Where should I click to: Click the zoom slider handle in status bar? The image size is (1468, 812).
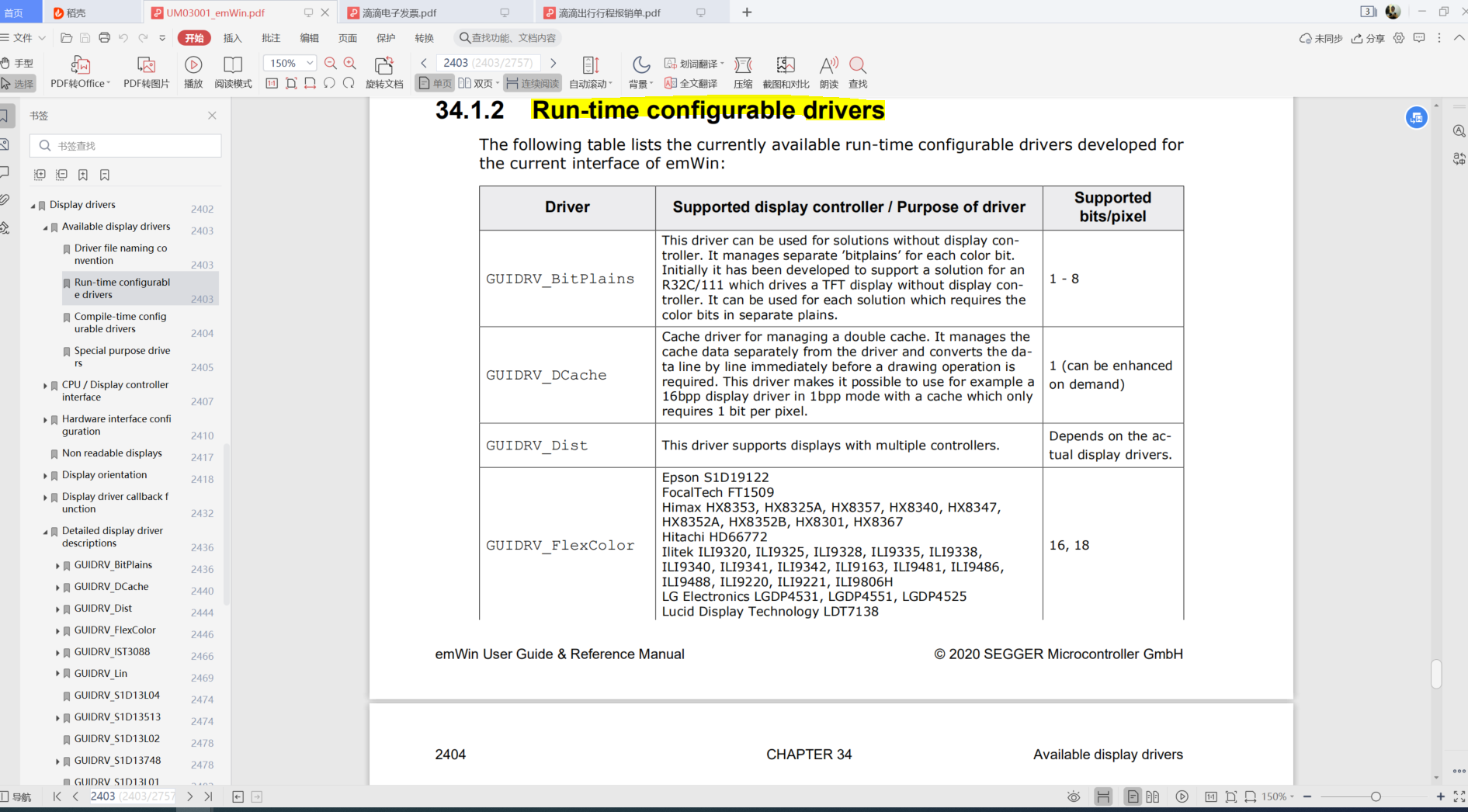tap(1376, 796)
